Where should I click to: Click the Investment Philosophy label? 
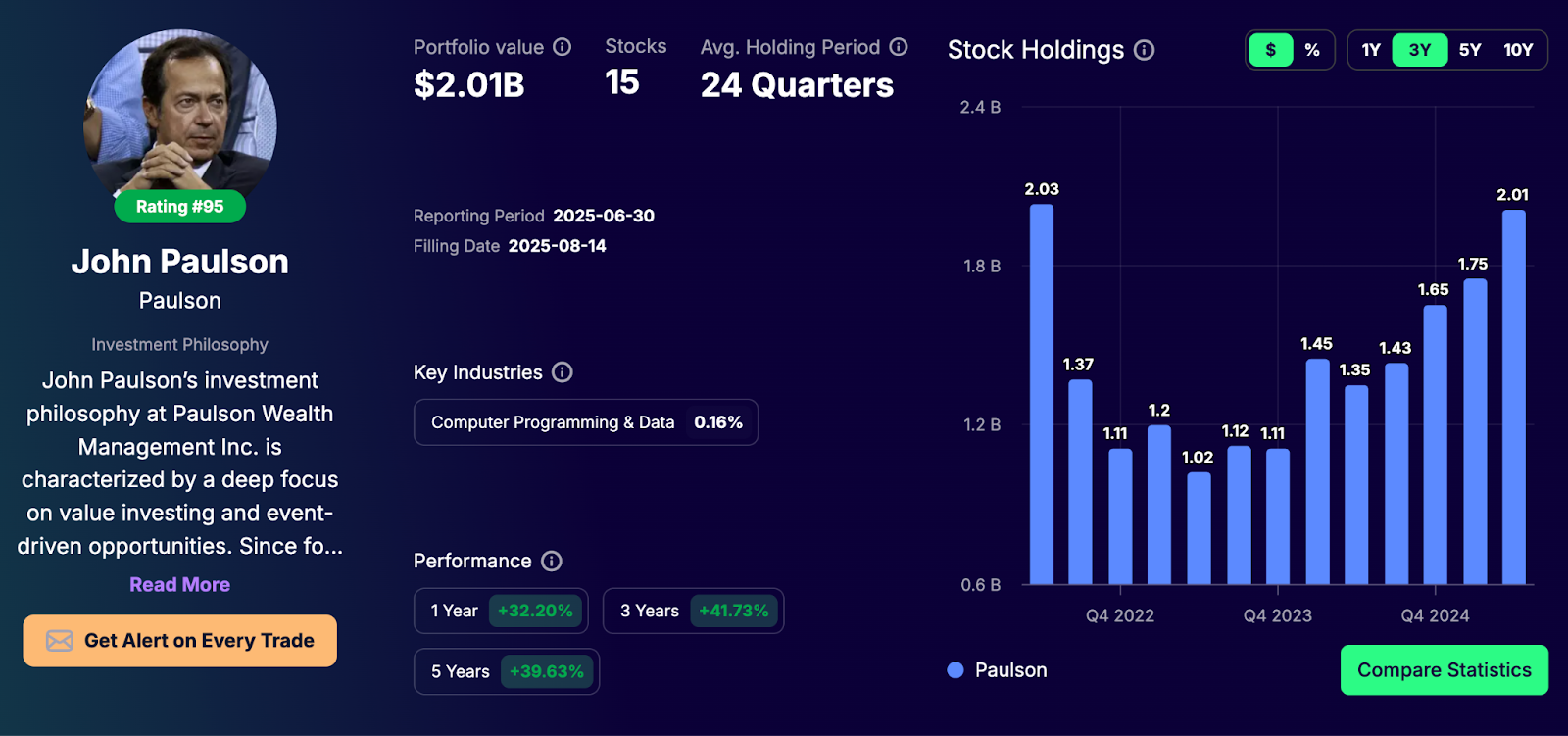180,345
